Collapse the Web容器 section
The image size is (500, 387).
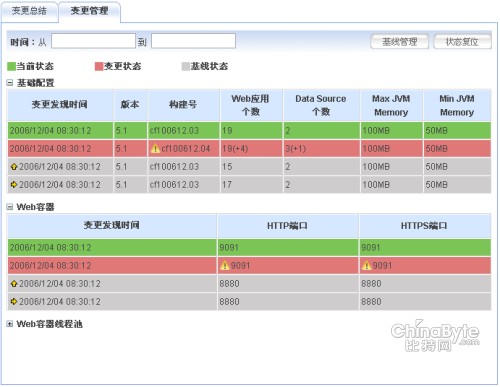(10, 207)
